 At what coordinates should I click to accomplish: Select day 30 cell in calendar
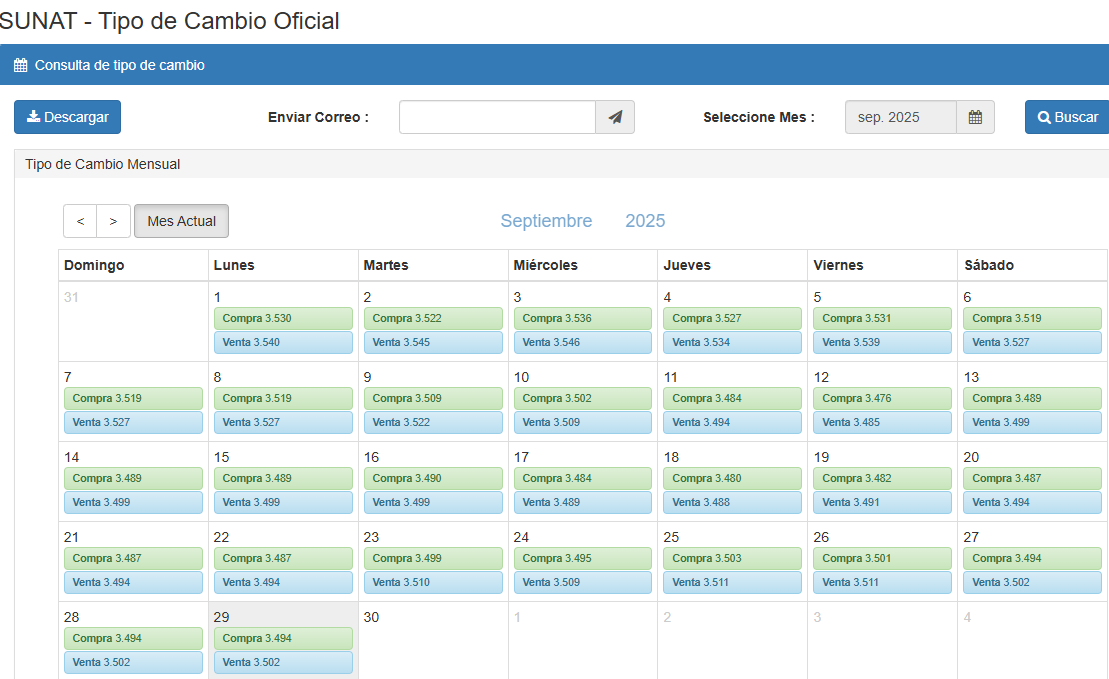[433, 640]
